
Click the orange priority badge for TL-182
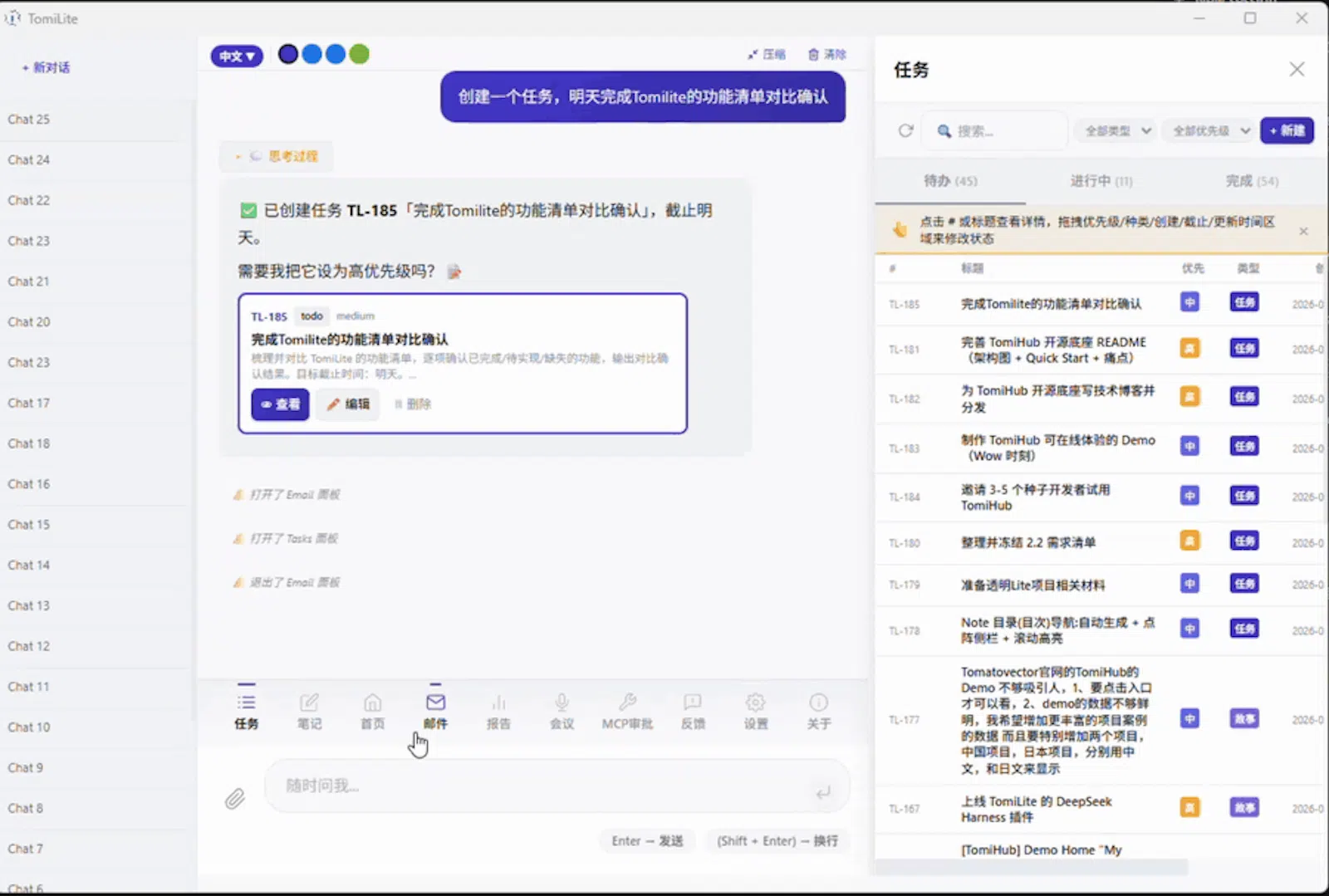(1189, 397)
